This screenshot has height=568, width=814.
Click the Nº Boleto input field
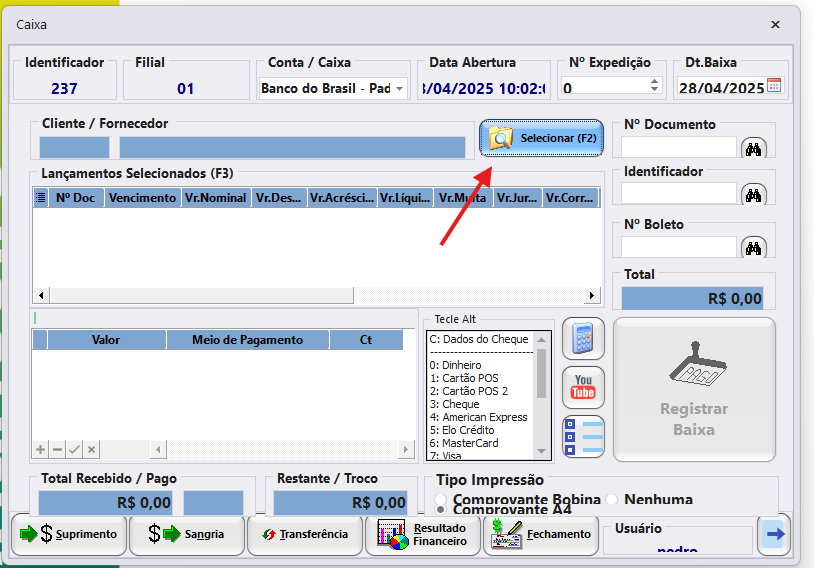pyautogui.click(x=679, y=247)
